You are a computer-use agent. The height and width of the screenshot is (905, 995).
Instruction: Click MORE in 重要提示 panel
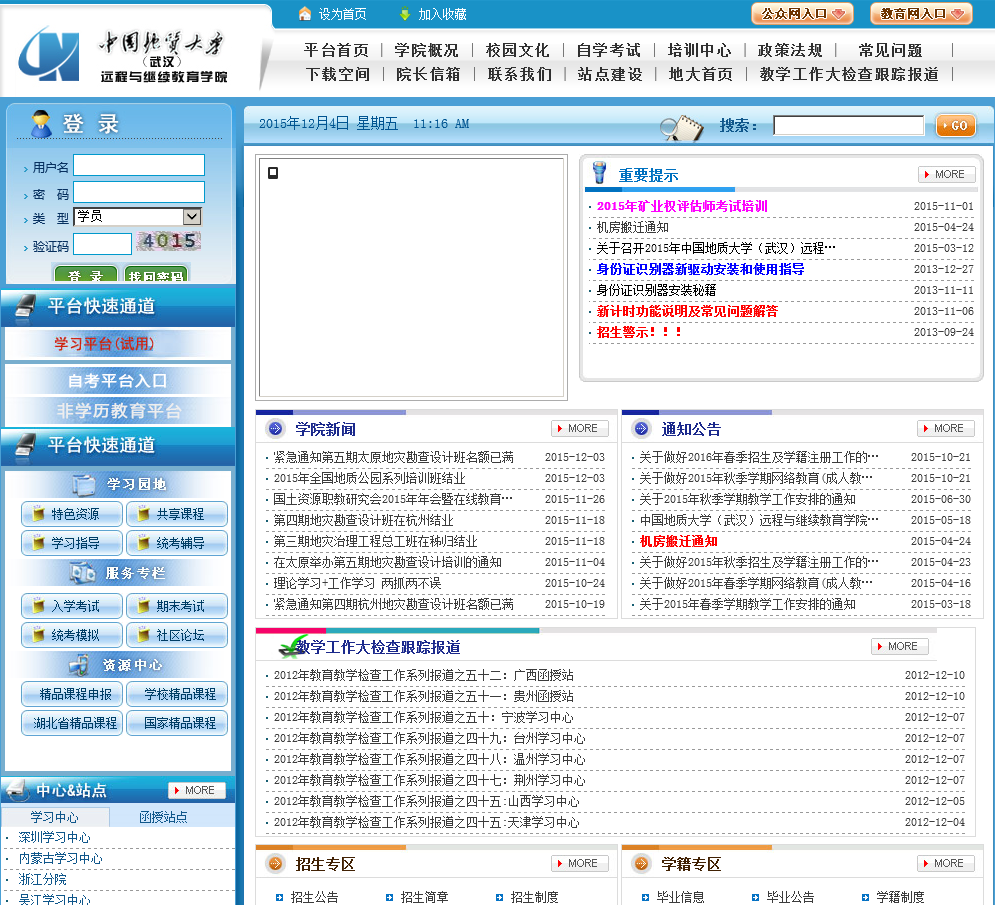946,174
